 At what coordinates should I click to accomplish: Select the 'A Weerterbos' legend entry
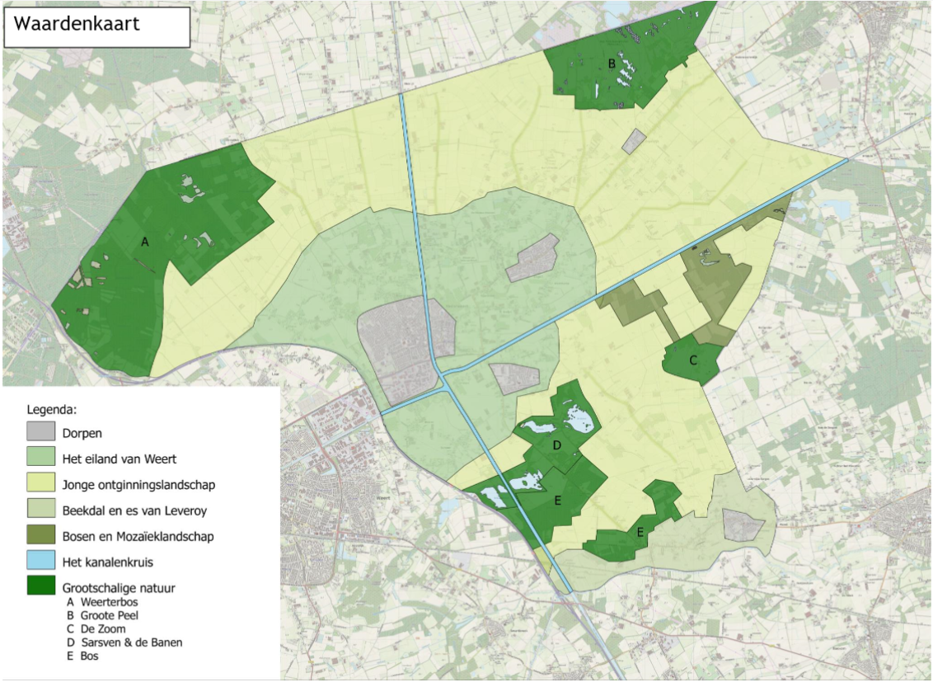point(104,603)
